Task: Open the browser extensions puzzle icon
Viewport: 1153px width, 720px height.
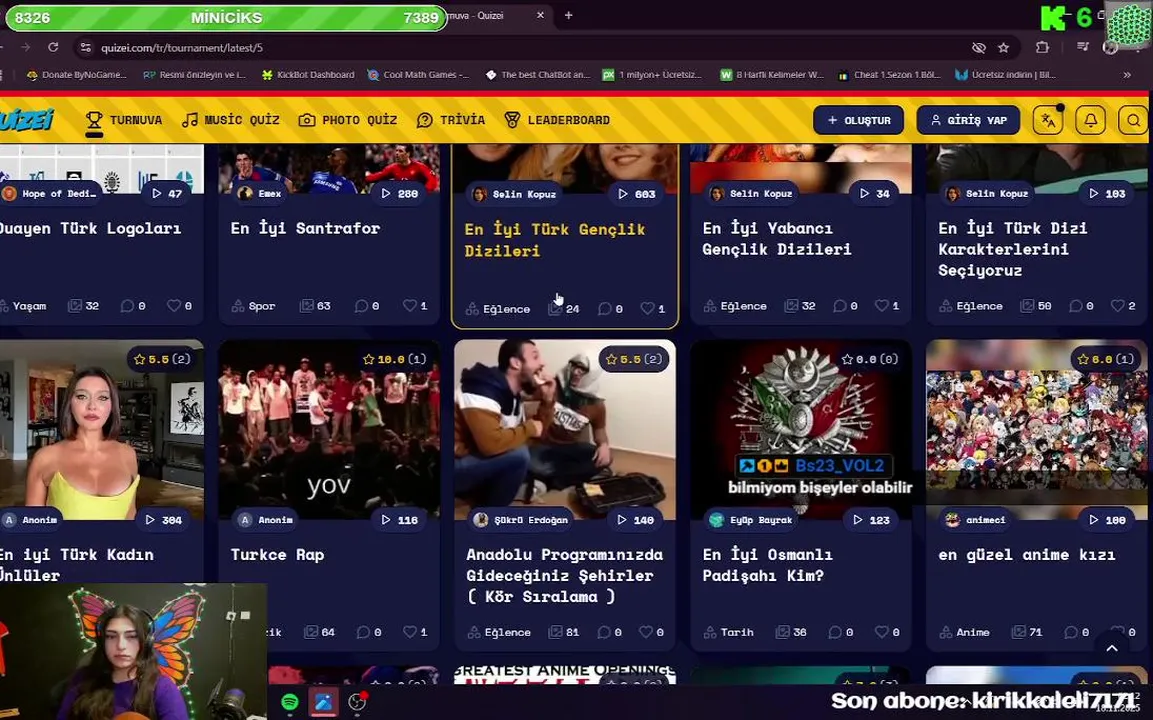Action: (x=1042, y=48)
